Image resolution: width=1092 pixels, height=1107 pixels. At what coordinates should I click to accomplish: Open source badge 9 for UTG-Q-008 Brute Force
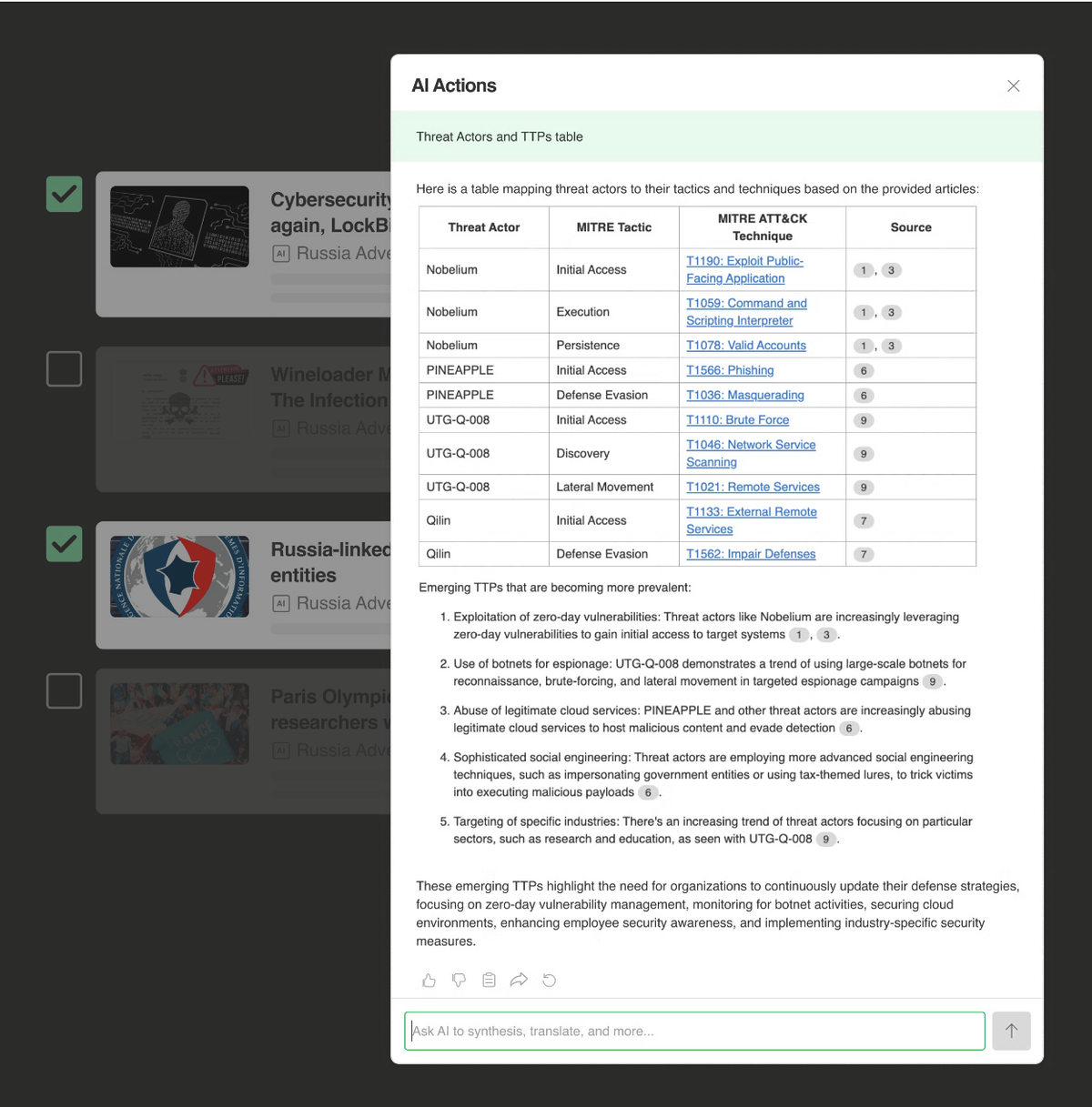click(x=863, y=420)
